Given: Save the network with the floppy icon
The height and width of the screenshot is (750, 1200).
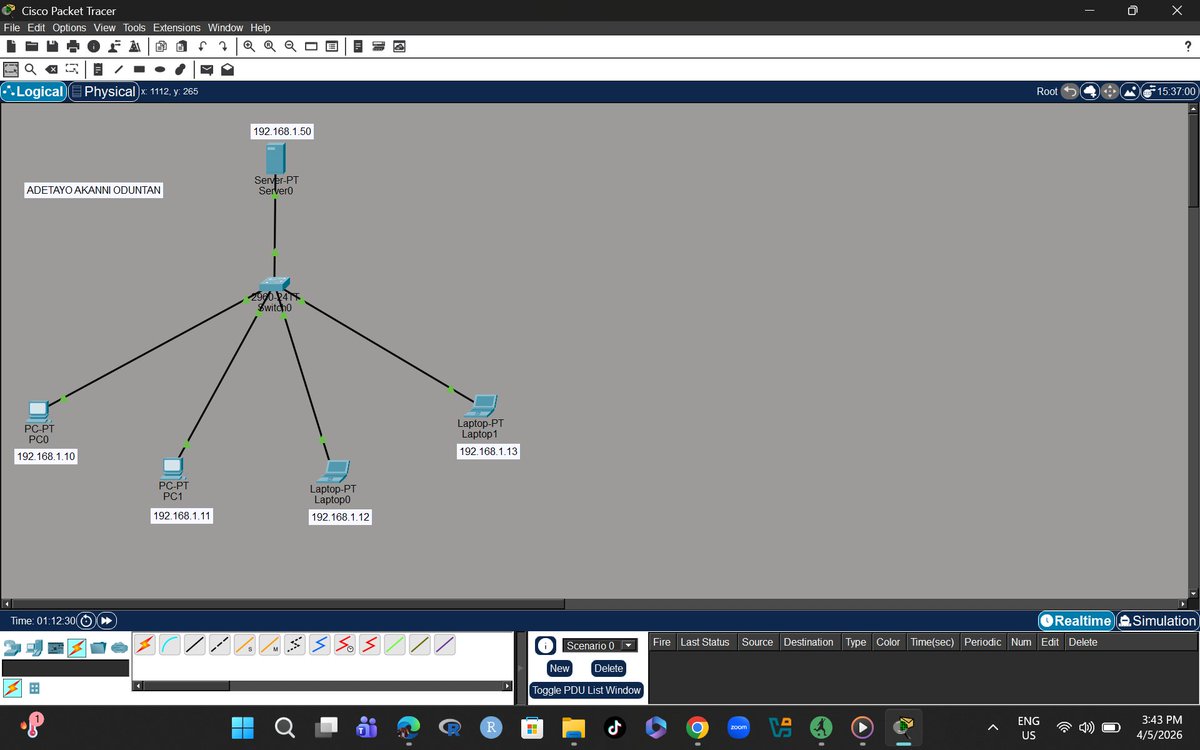Looking at the screenshot, I should 53,46.
